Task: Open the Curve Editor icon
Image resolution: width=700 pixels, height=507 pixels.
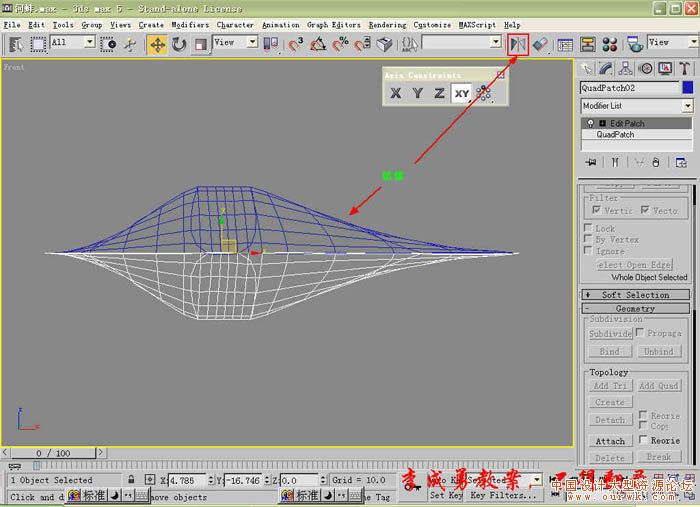Action: (565, 45)
